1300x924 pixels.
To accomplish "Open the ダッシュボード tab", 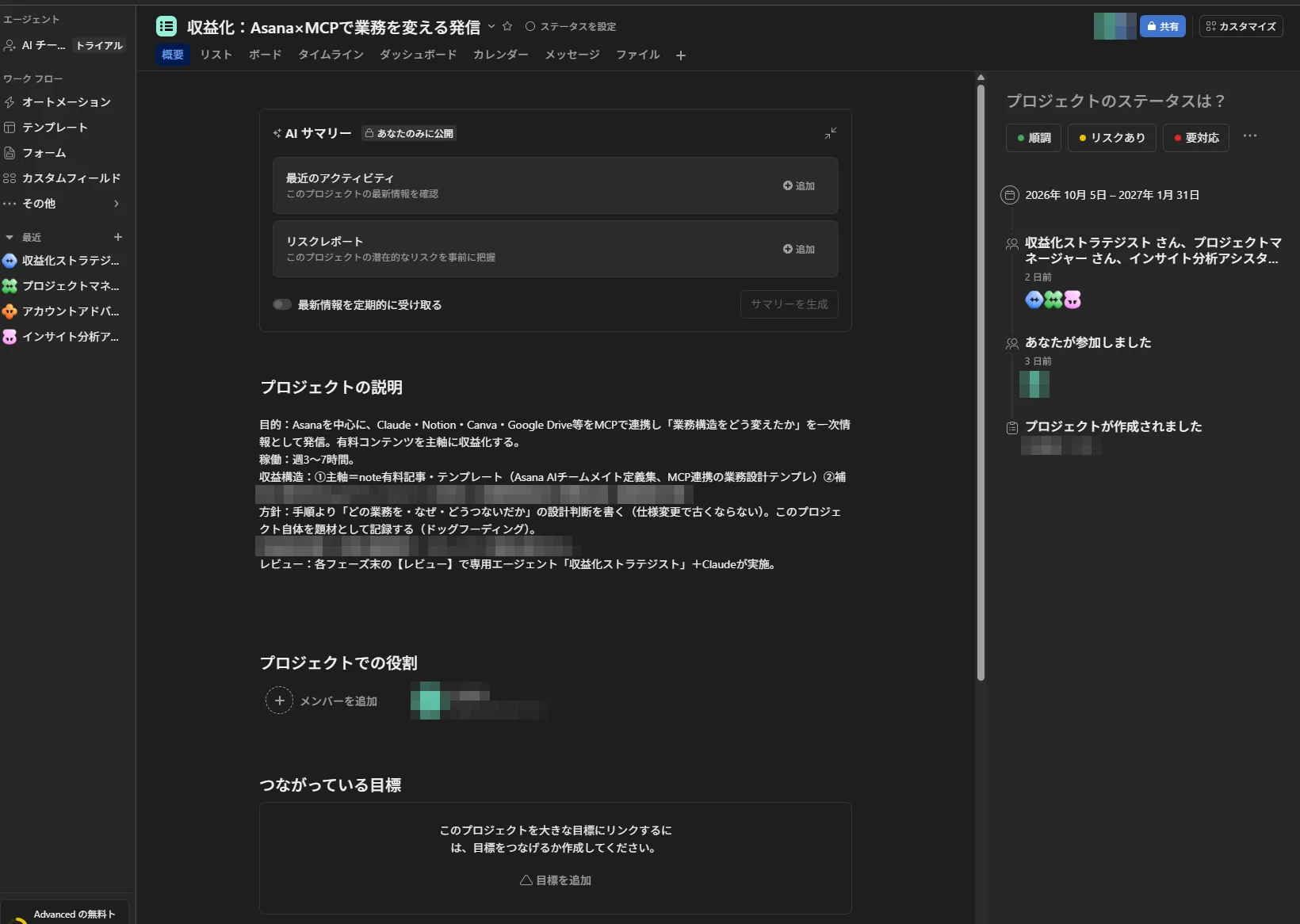I will pyautogui.click(x=418, y=55).
